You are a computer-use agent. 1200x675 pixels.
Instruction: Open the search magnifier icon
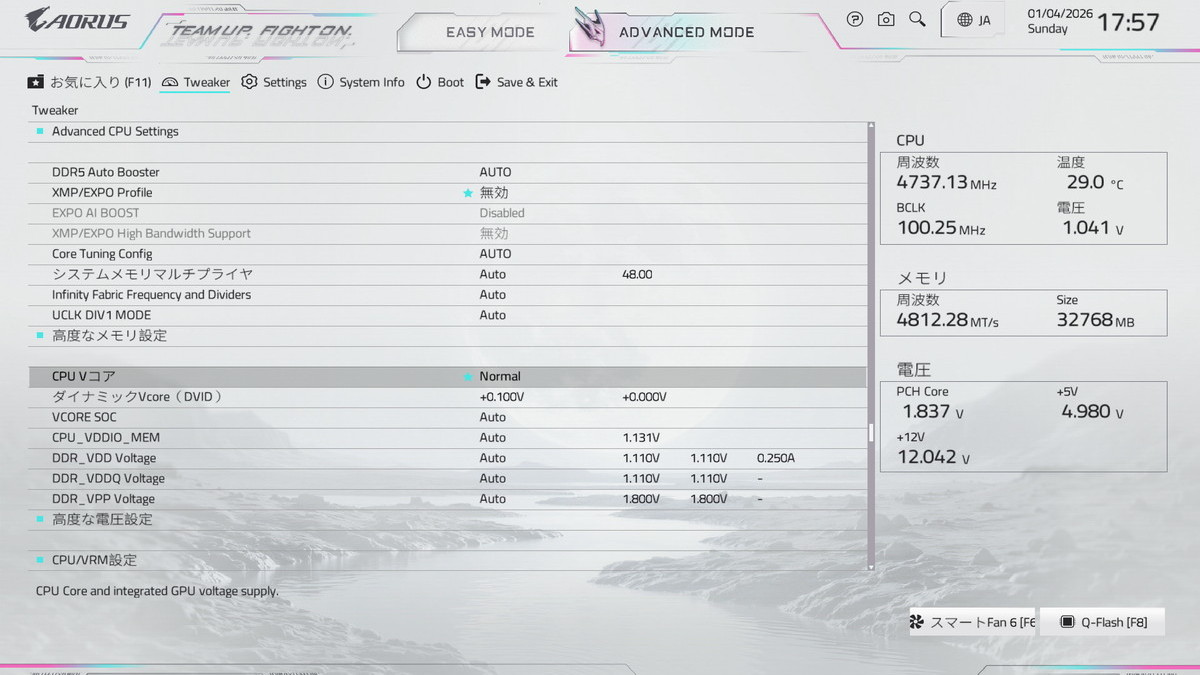click(x=917, y=19)
